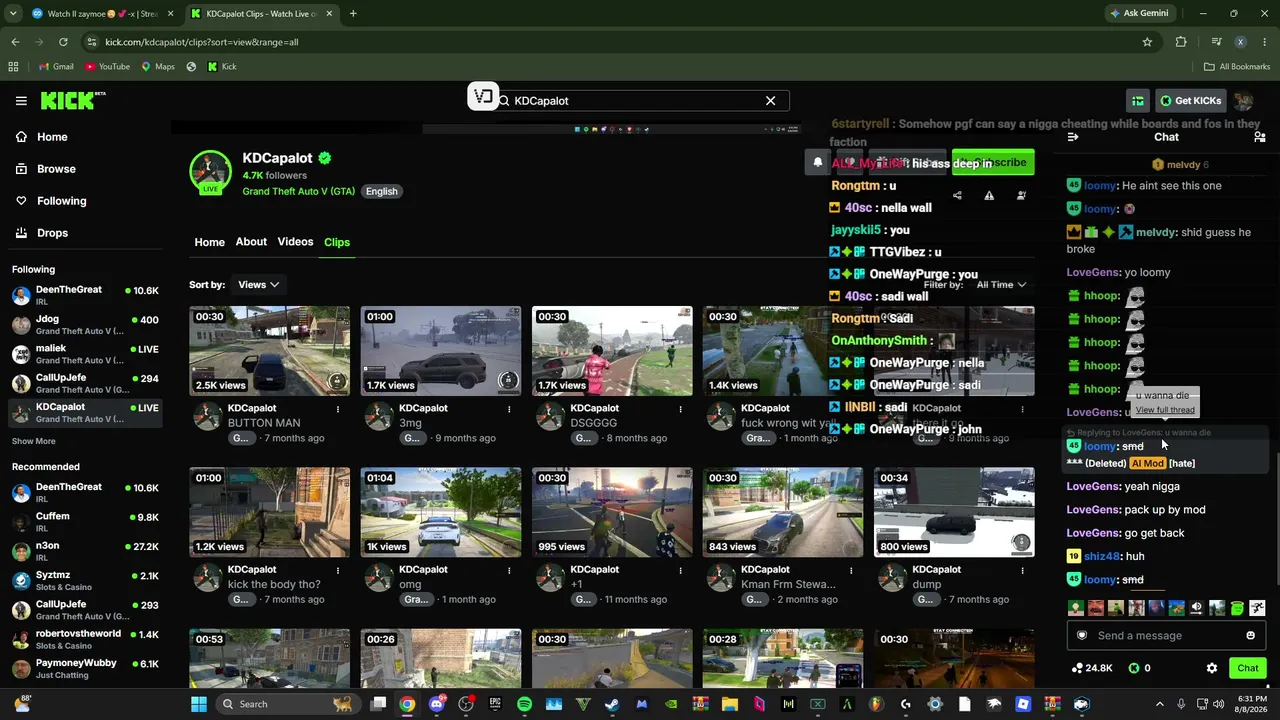Open the green leaderboard icon beside Get KICKs

pos(1138,101)
